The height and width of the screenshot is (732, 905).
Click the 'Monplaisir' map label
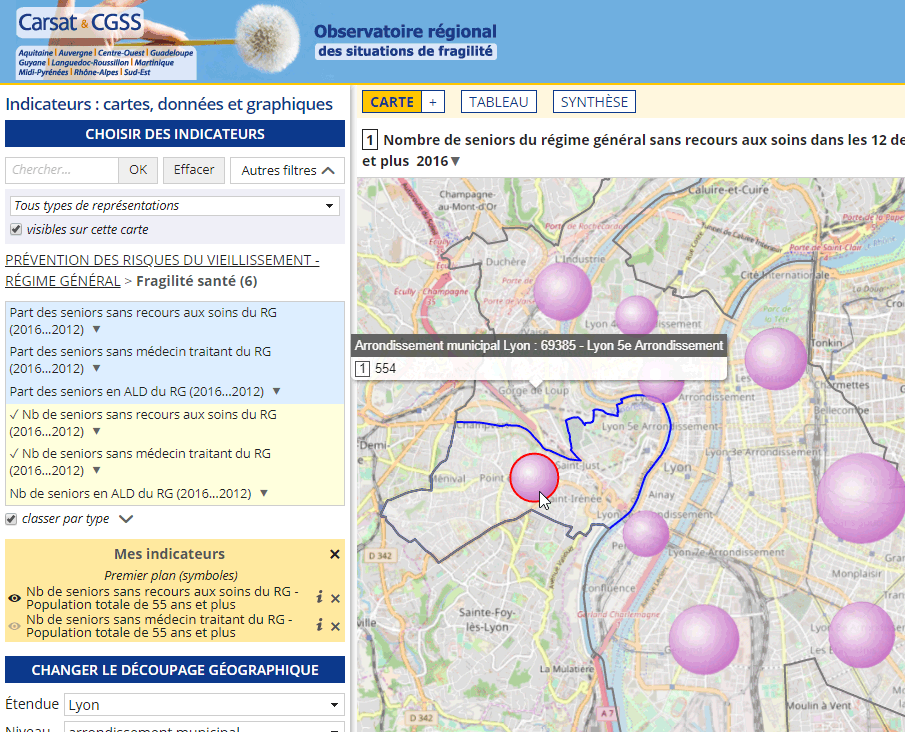pos(857,573)
